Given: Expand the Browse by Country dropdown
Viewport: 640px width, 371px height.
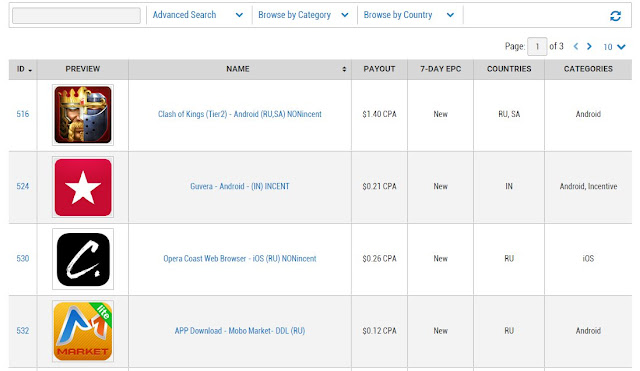Looking at the screenshot, I should point(409,15).
